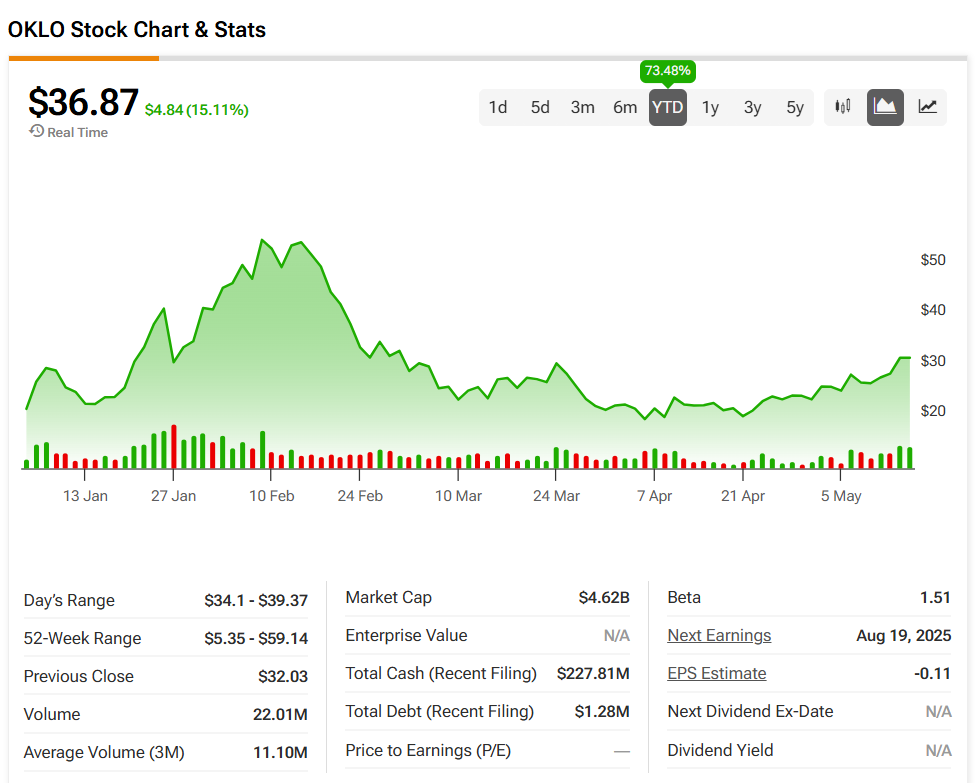Click the Previous Close label
975x783 pixels.
78,676
